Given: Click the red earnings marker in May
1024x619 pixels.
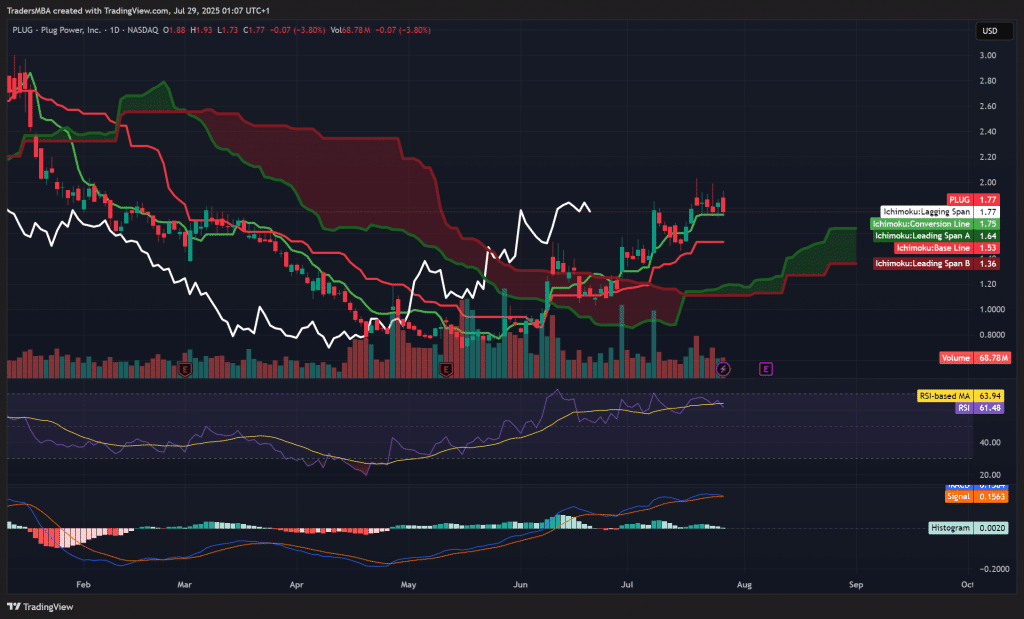Looking at the screenshot, I should (x=447, y=370).
